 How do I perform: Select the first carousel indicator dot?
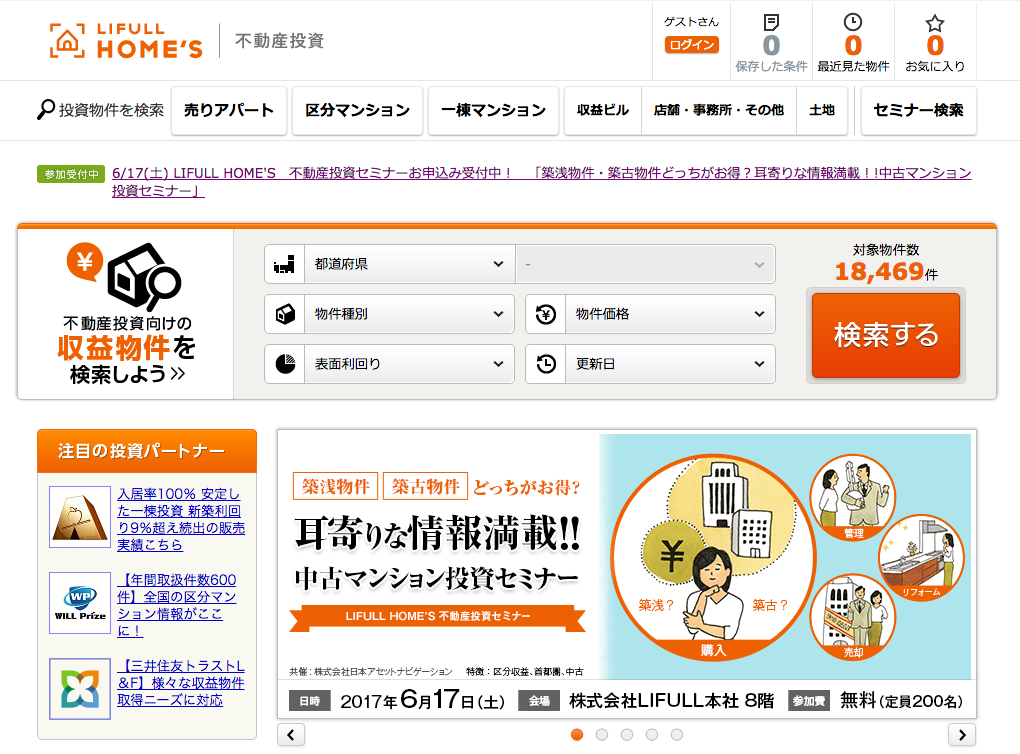[x=577, y=735]
